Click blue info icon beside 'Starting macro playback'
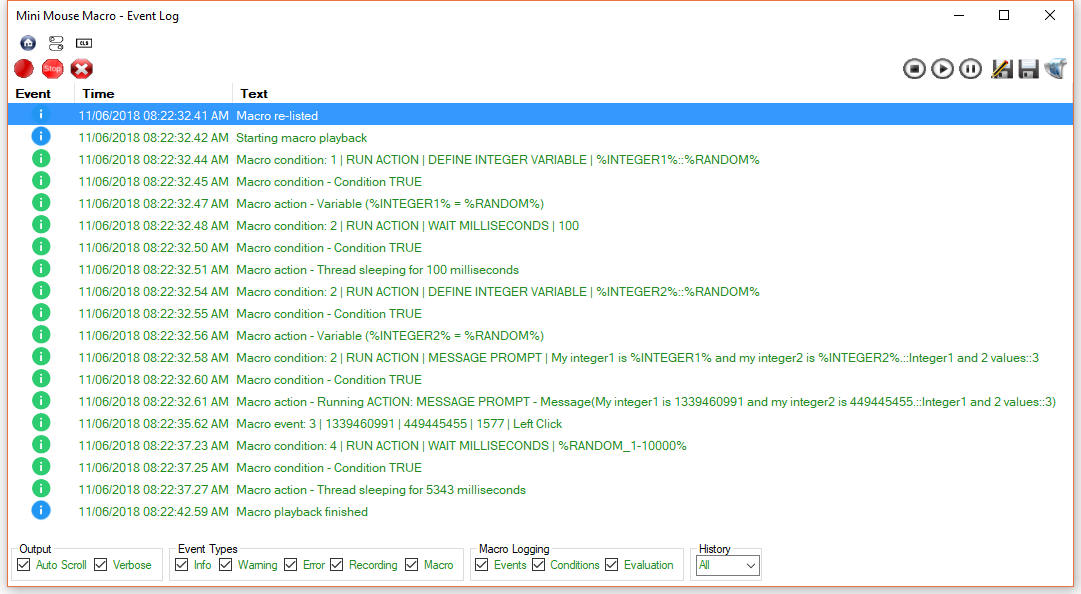Viewport: 1081px width, 594px height. [x=41, y=137]
